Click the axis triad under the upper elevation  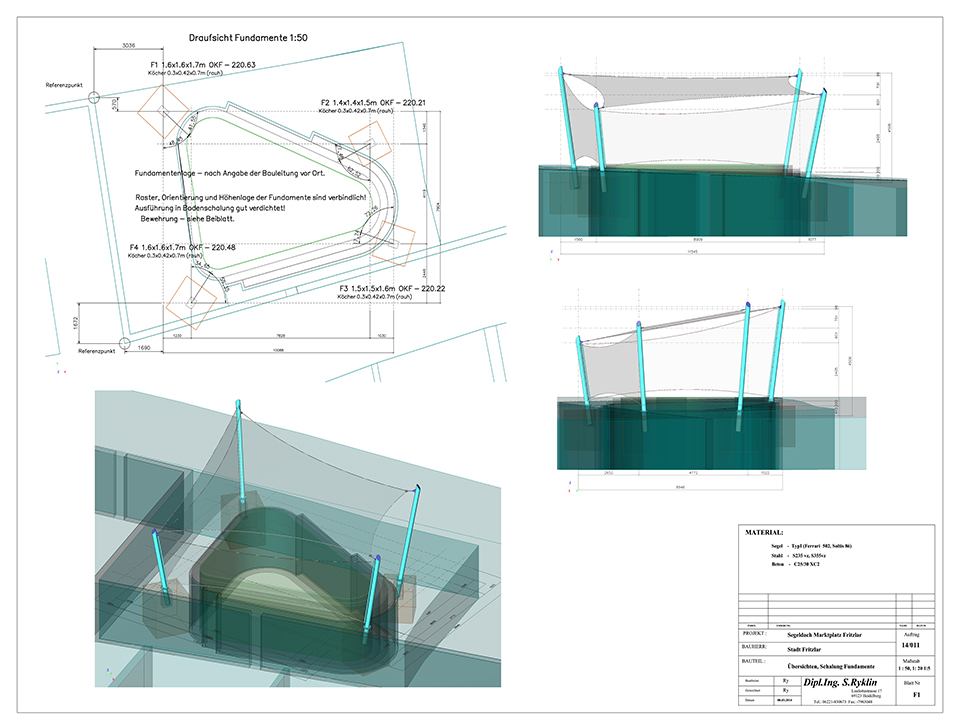[x=547, y=256]
